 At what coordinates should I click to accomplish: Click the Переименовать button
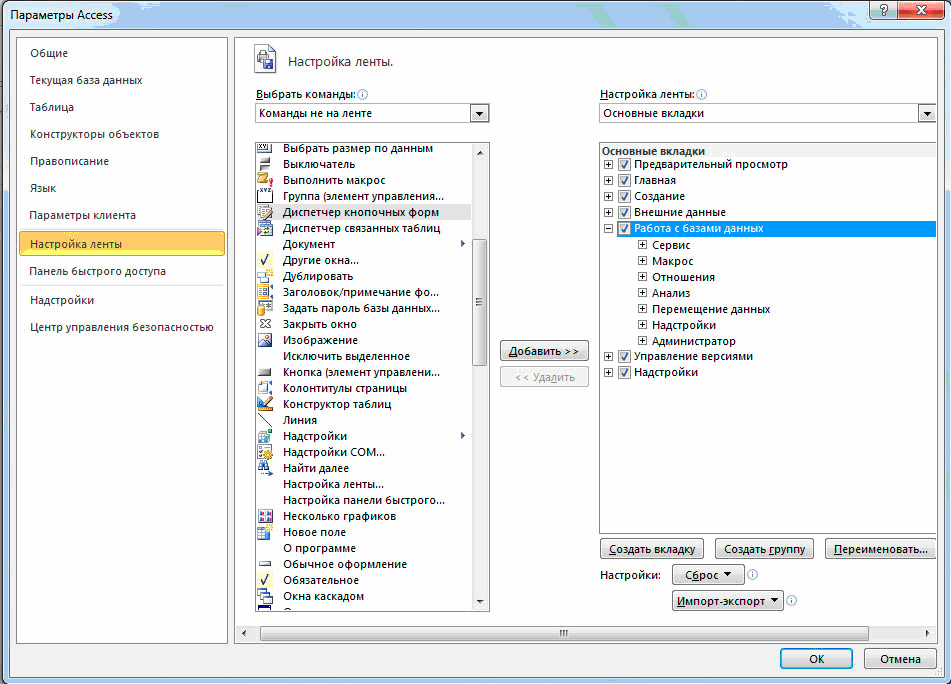880,549
